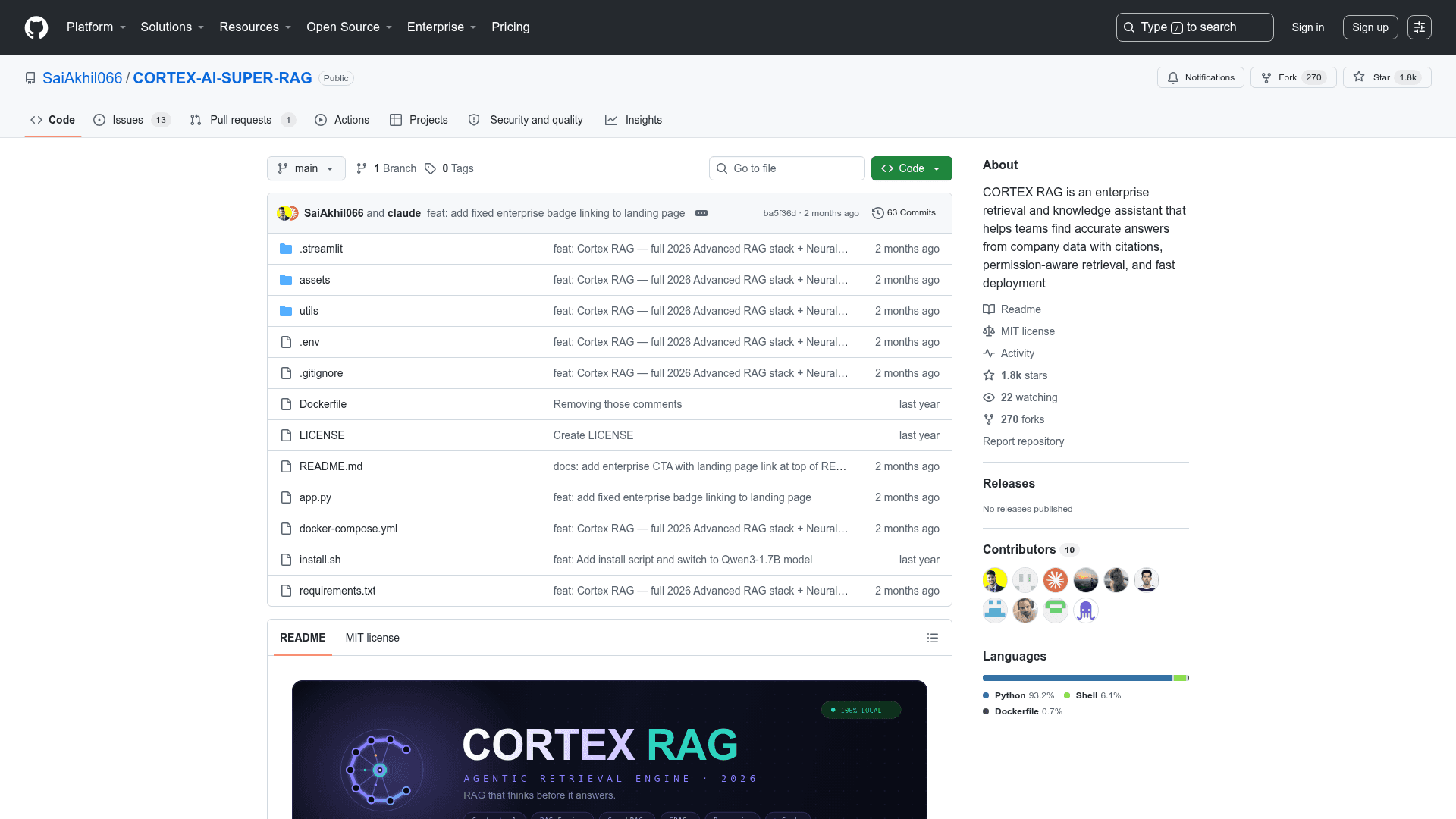Open the first contributor avatar
The width and height of the screenshot is (1456, 819).
tap(995, 580)
